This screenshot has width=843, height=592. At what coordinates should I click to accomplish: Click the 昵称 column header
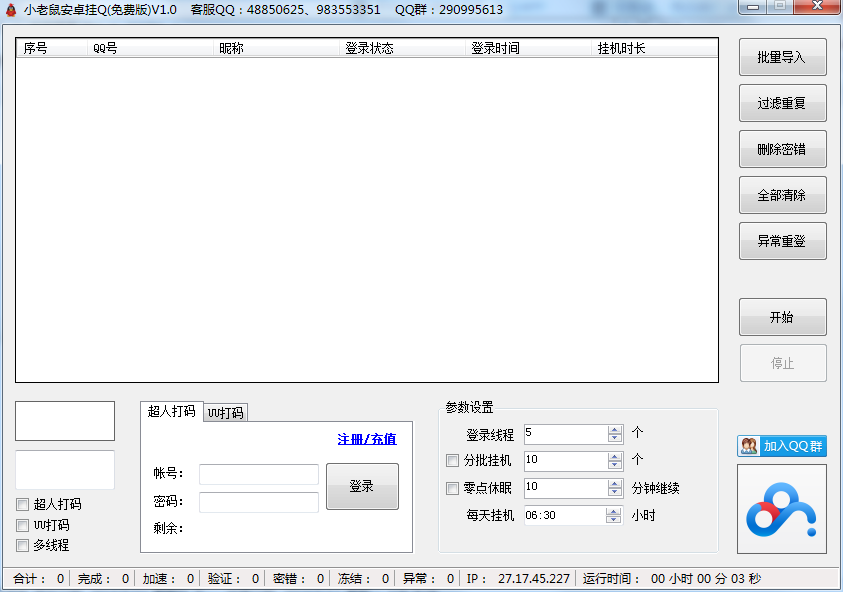tap(276, 48)
